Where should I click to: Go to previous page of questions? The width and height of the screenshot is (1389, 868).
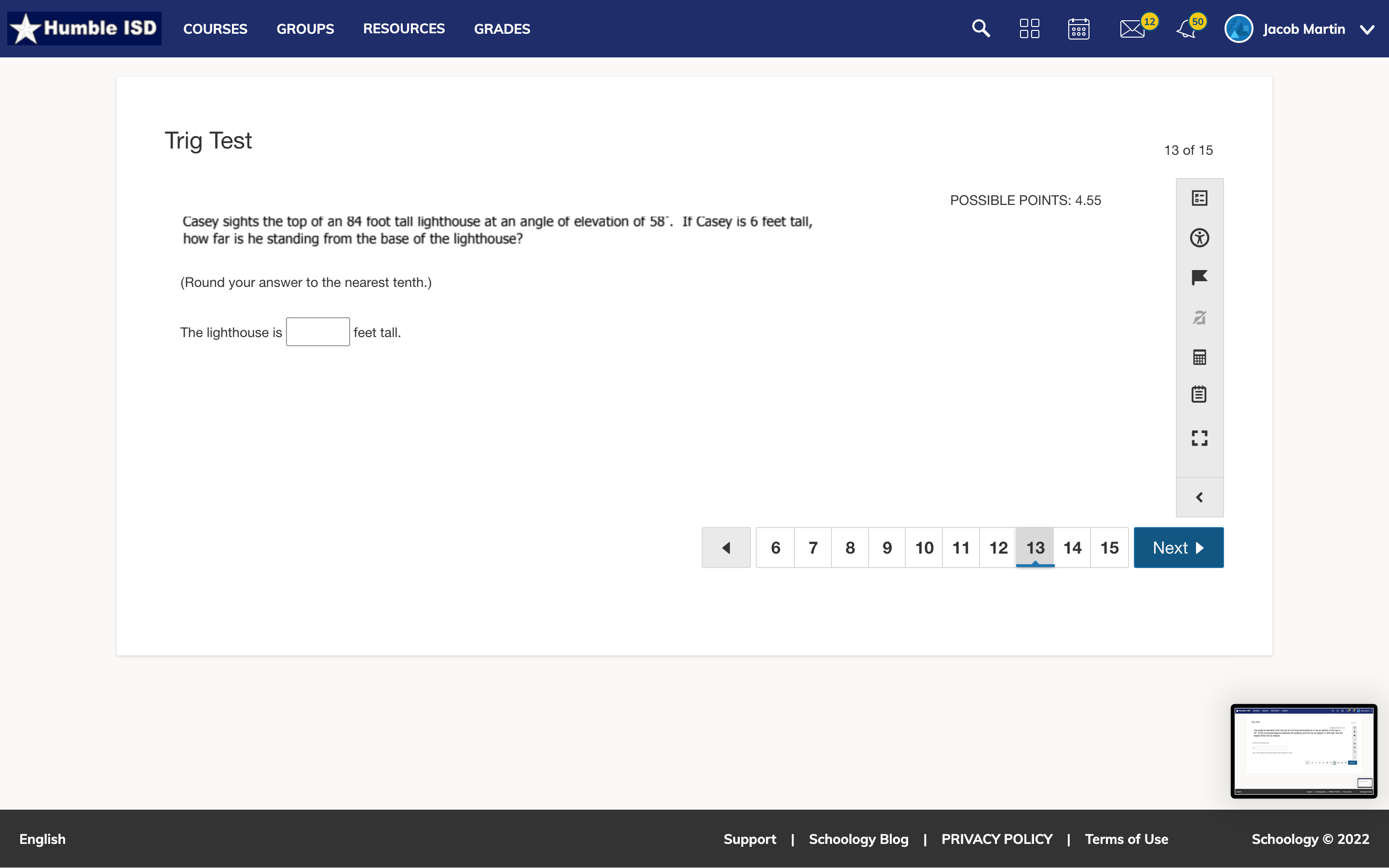point(725,547)
